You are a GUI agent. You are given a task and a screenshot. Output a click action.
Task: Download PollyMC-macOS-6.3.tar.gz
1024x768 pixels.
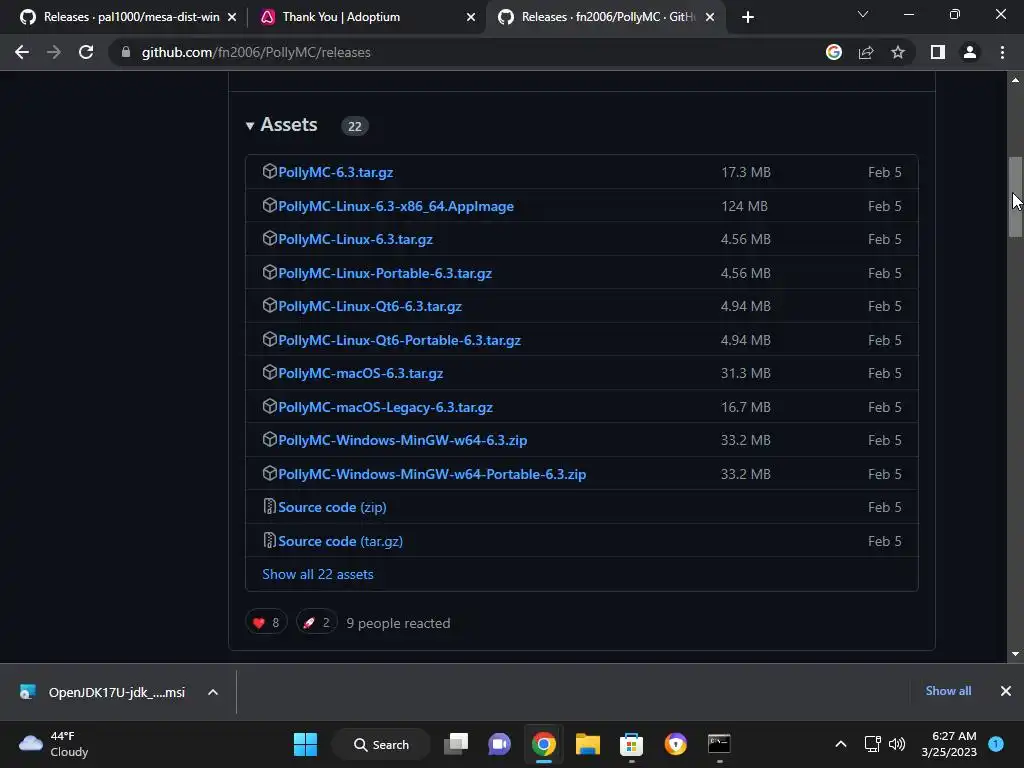(x=360, y=374)
